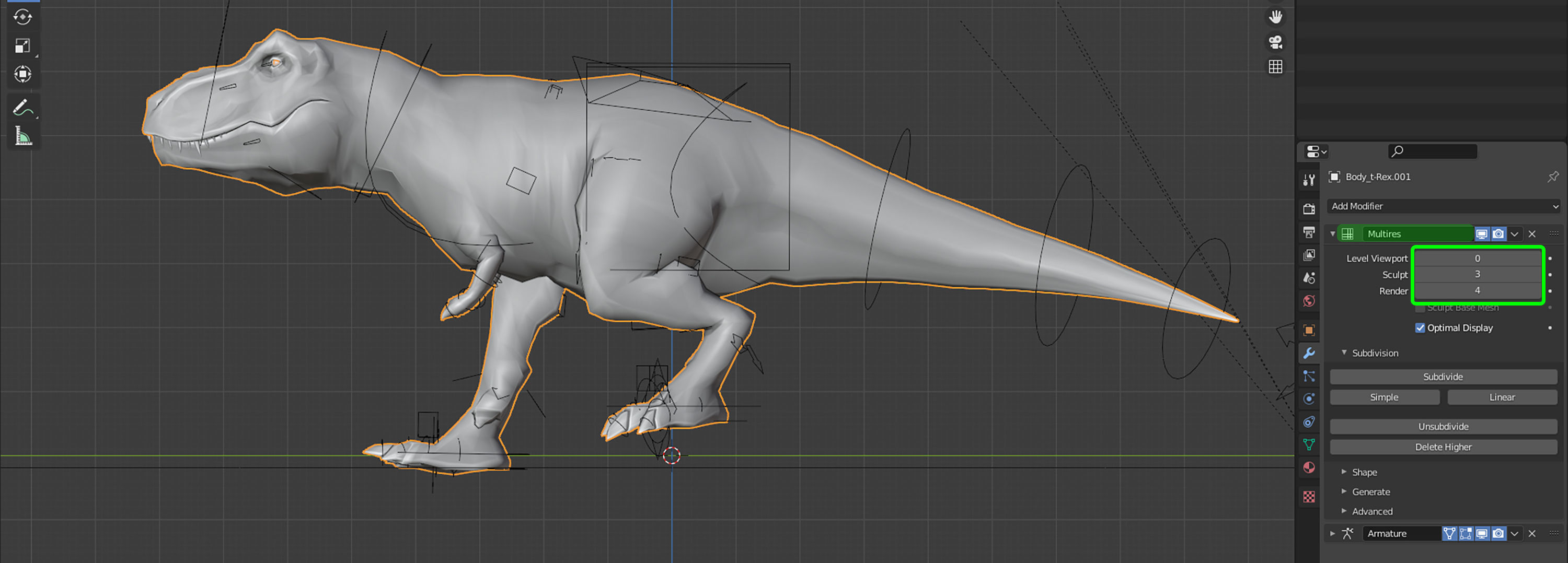Collapse the Subdivision section
This screenshot has width=1568, height=563.
[1344, 353]
